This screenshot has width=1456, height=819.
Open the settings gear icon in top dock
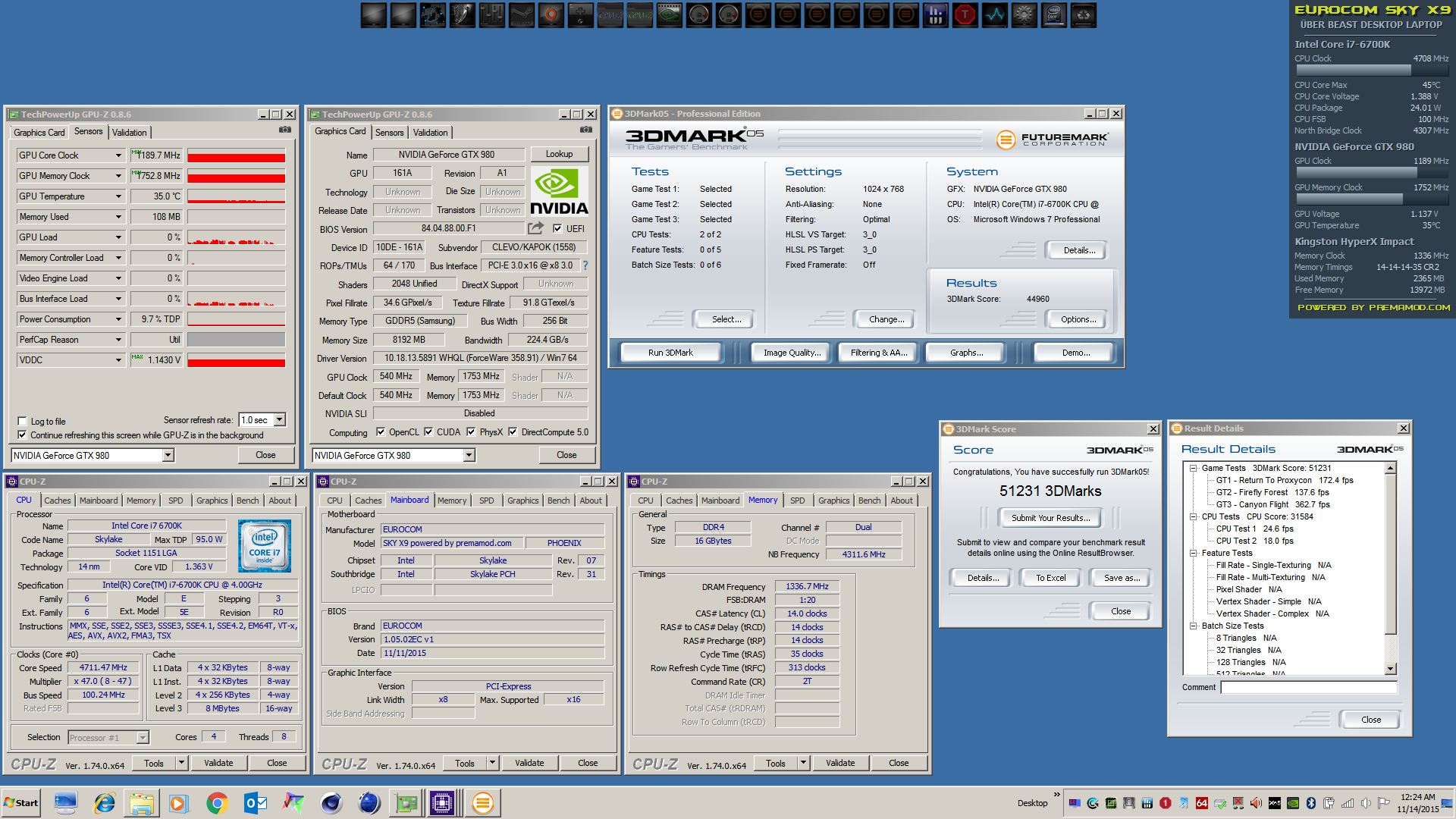pos(1025,15)
